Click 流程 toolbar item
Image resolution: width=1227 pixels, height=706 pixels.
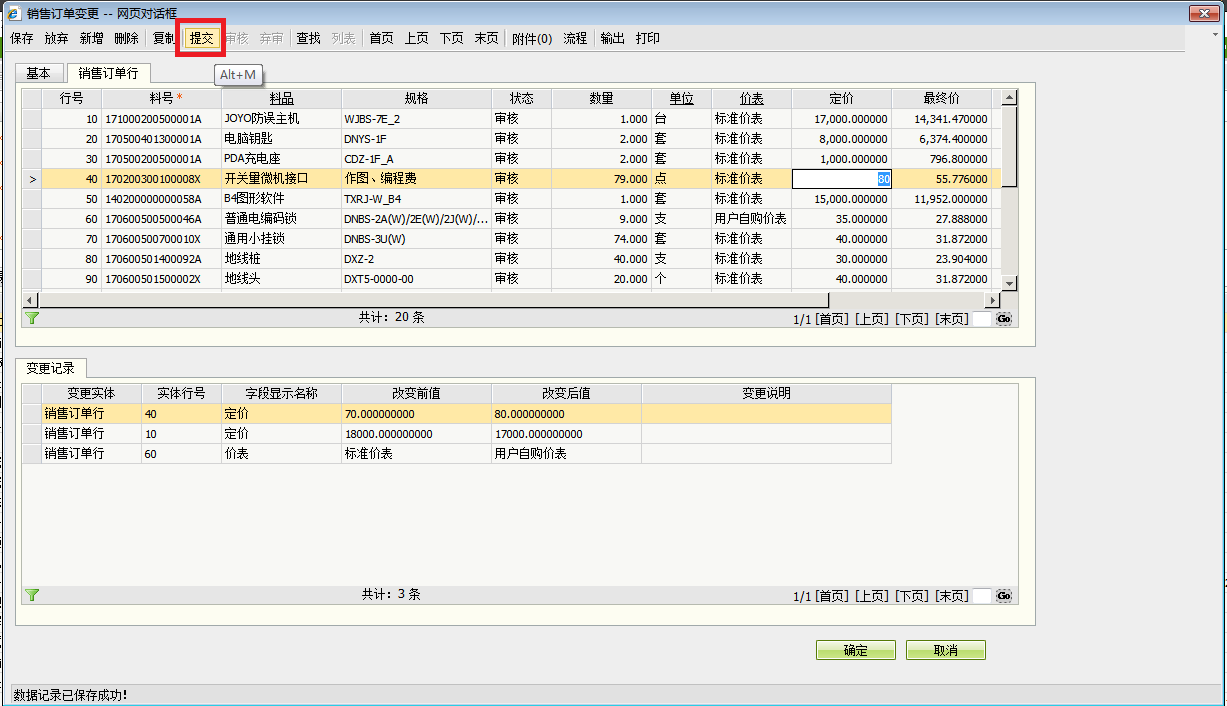pos(575,38)
